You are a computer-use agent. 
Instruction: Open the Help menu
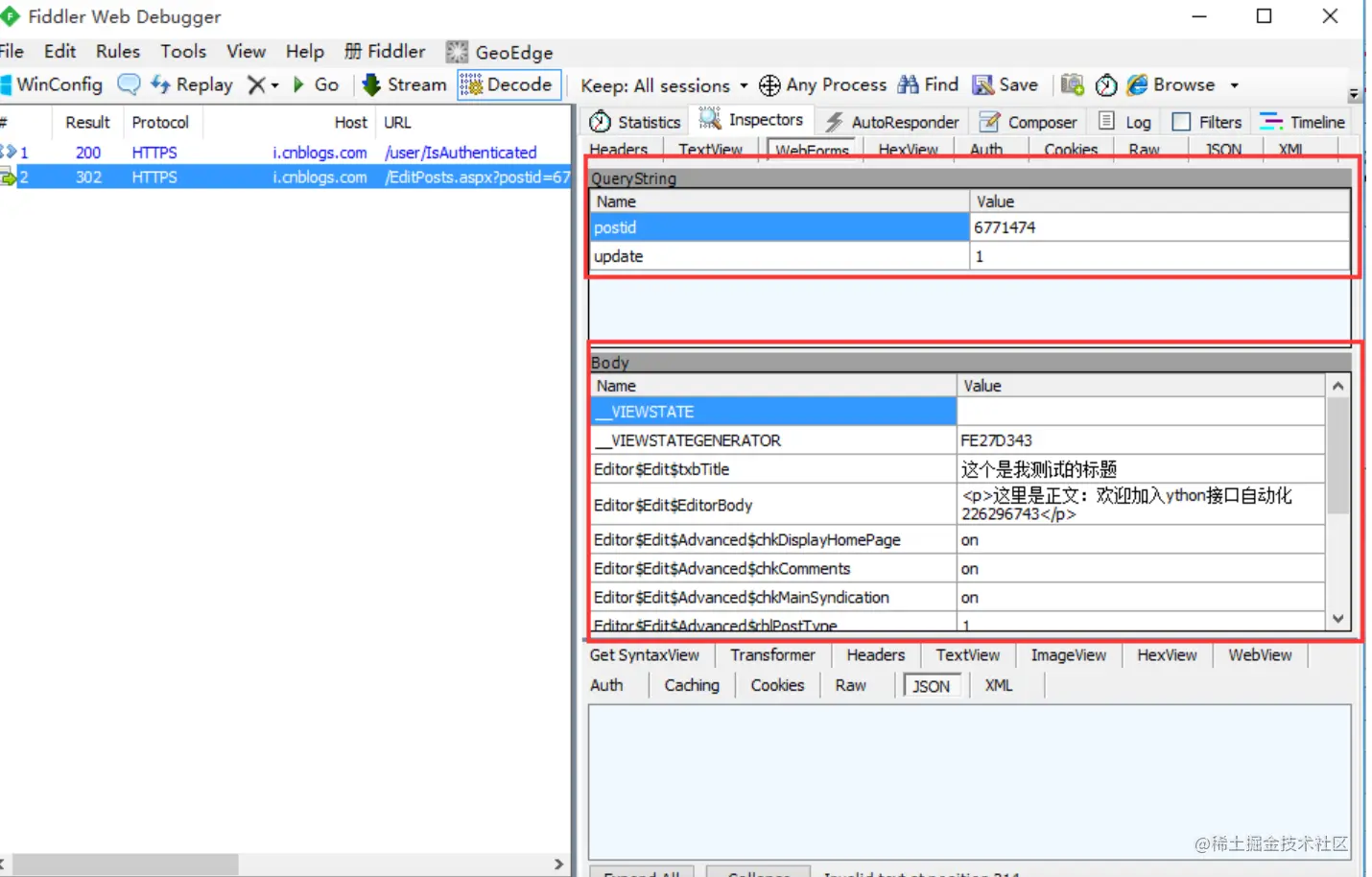(x=305, y=51)
